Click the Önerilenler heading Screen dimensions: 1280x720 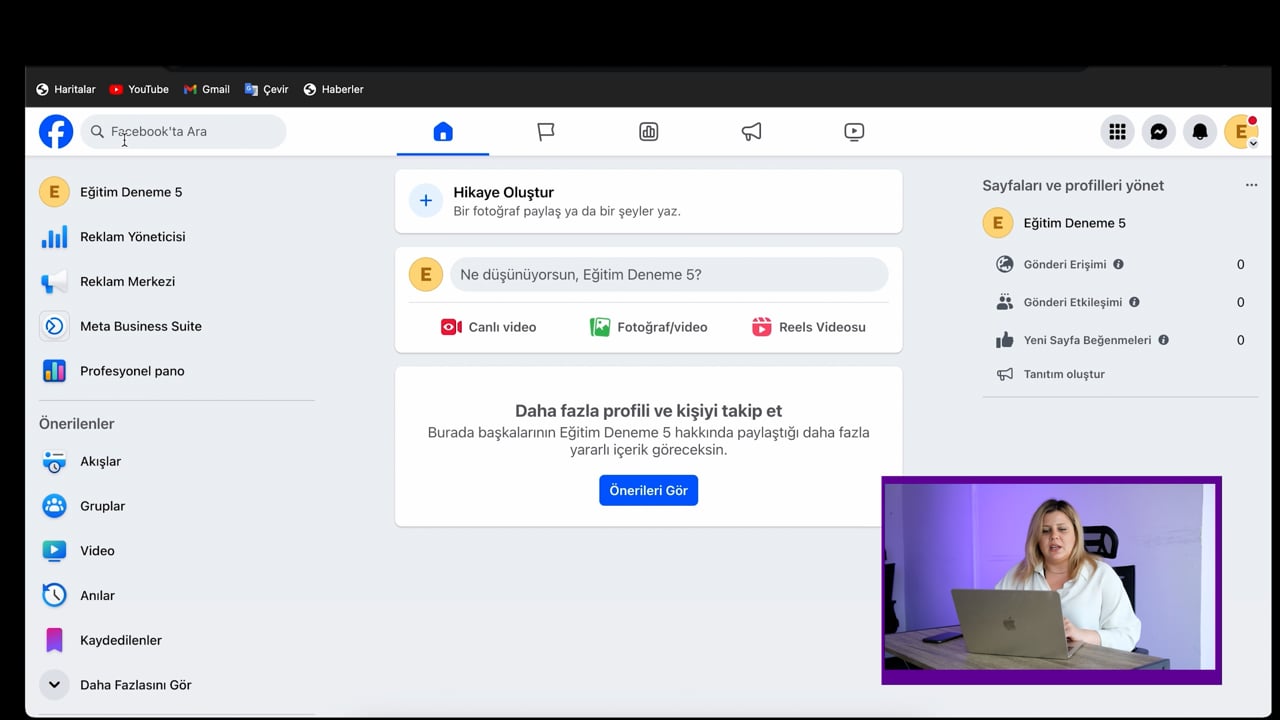coord(77,424)
